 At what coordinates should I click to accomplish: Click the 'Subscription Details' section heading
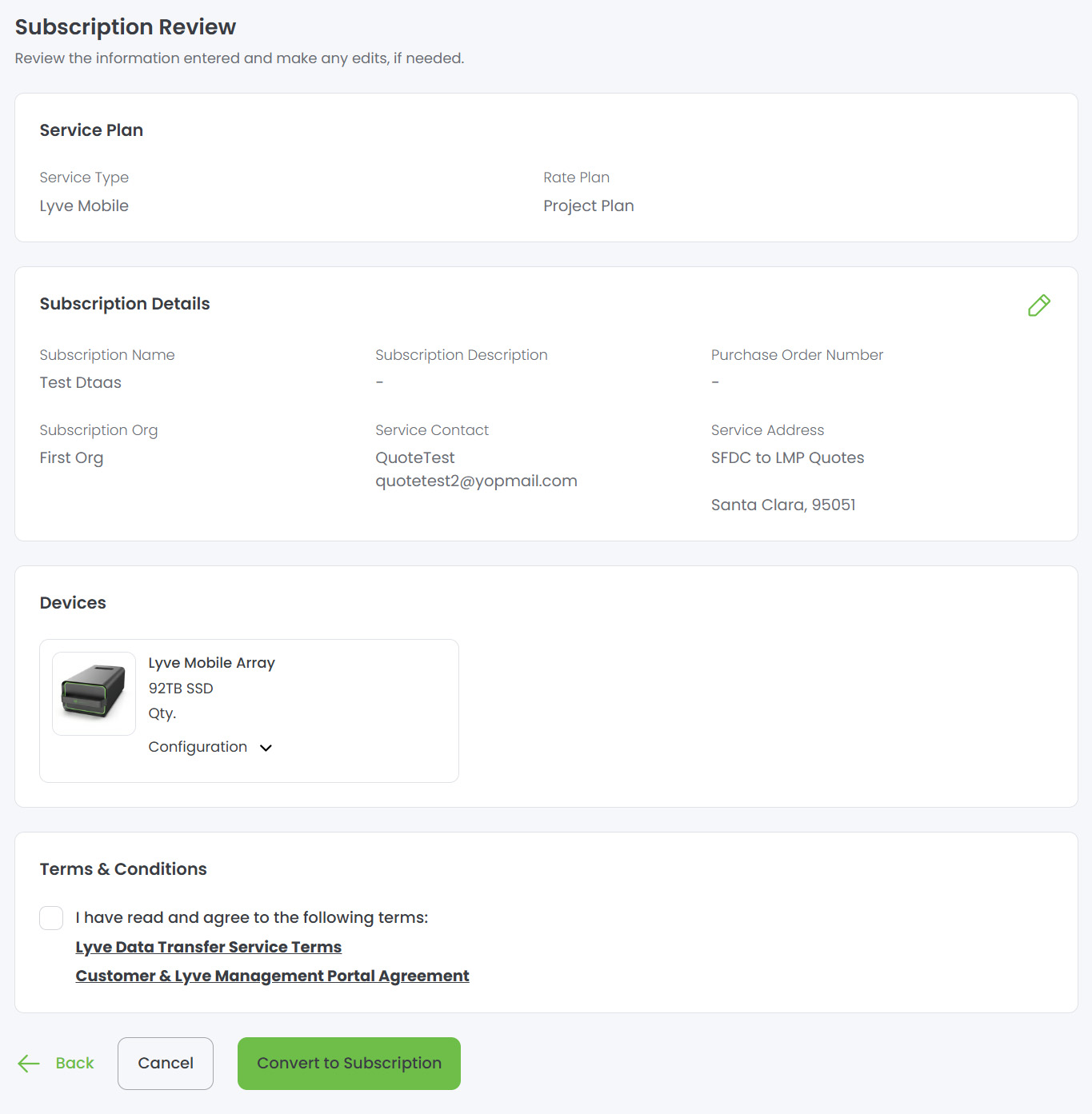tap(125, 304)
